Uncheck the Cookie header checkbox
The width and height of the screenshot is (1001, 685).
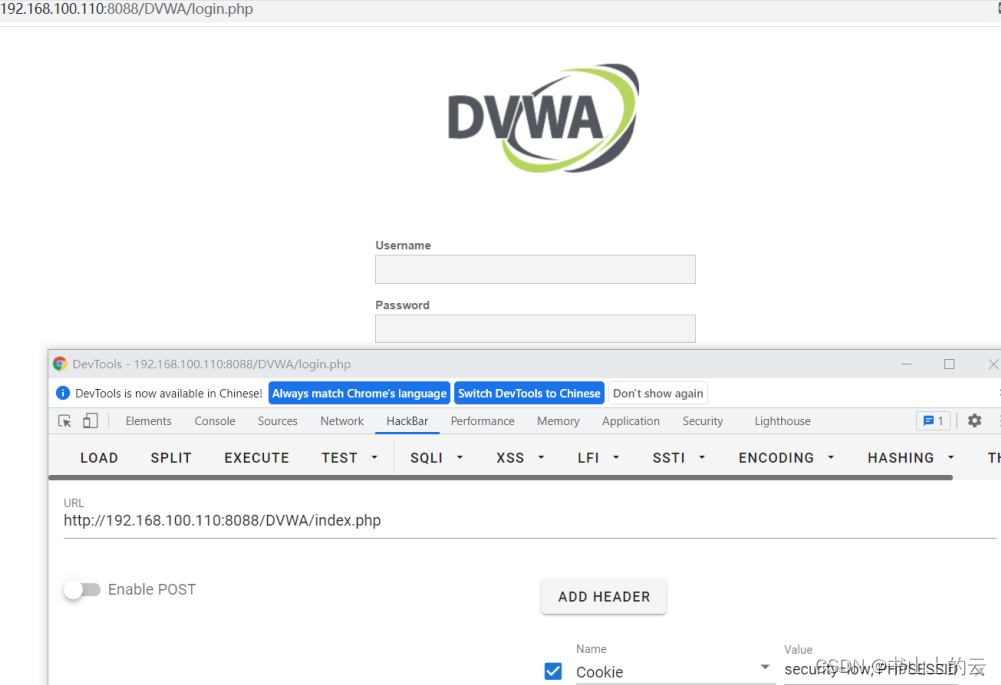(x=553, y=671)
